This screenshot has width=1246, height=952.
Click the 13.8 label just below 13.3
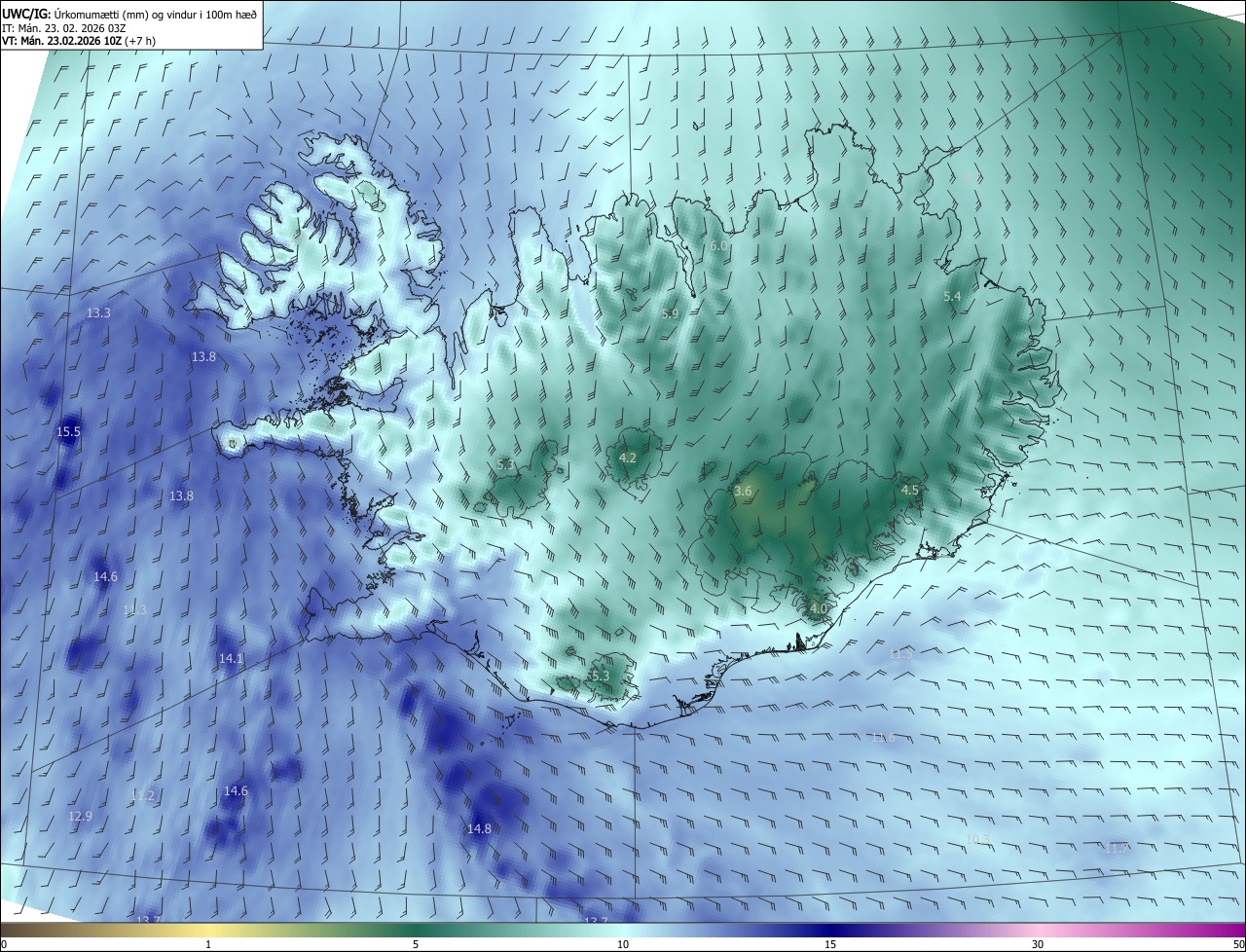coord(202,357)
